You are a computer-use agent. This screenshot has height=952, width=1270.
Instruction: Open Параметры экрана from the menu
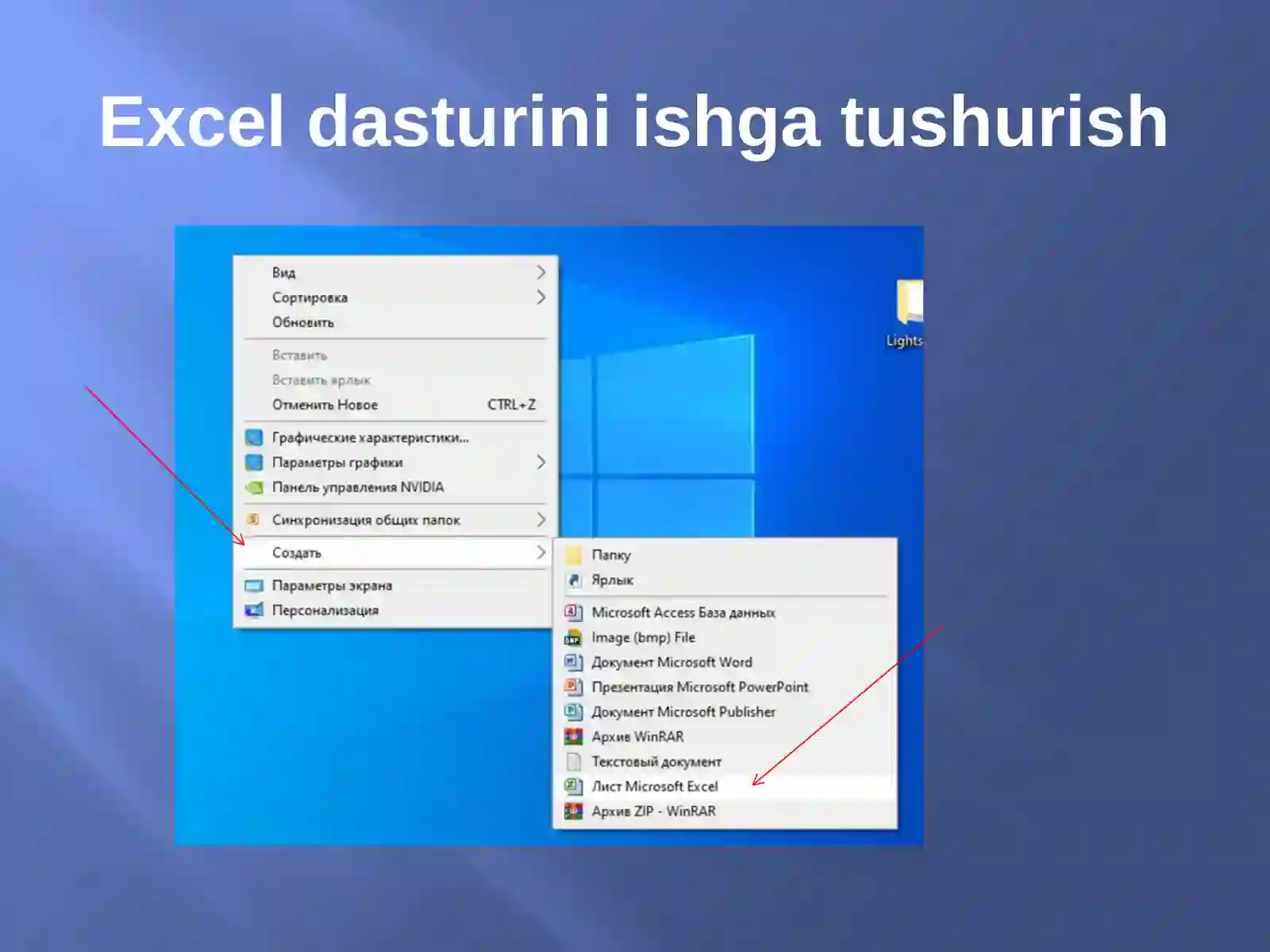point(395,585)
